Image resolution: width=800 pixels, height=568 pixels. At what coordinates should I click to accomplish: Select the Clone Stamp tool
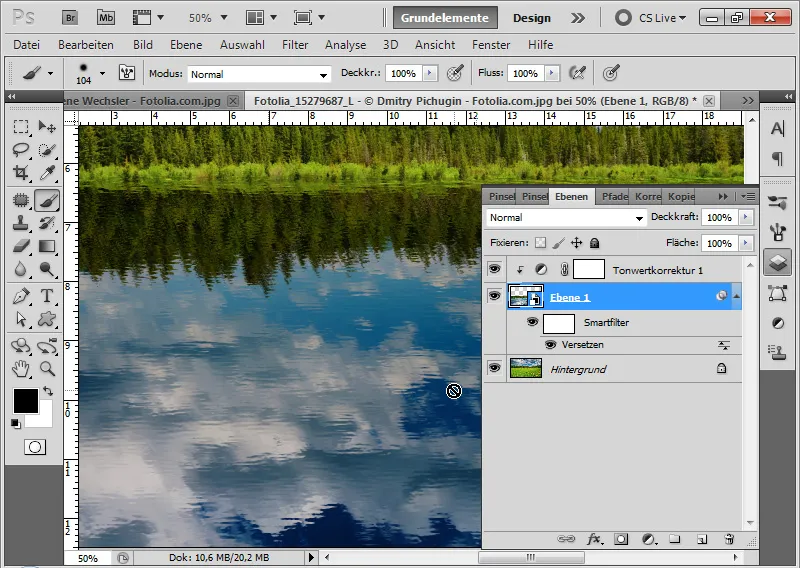click(20, 223)
